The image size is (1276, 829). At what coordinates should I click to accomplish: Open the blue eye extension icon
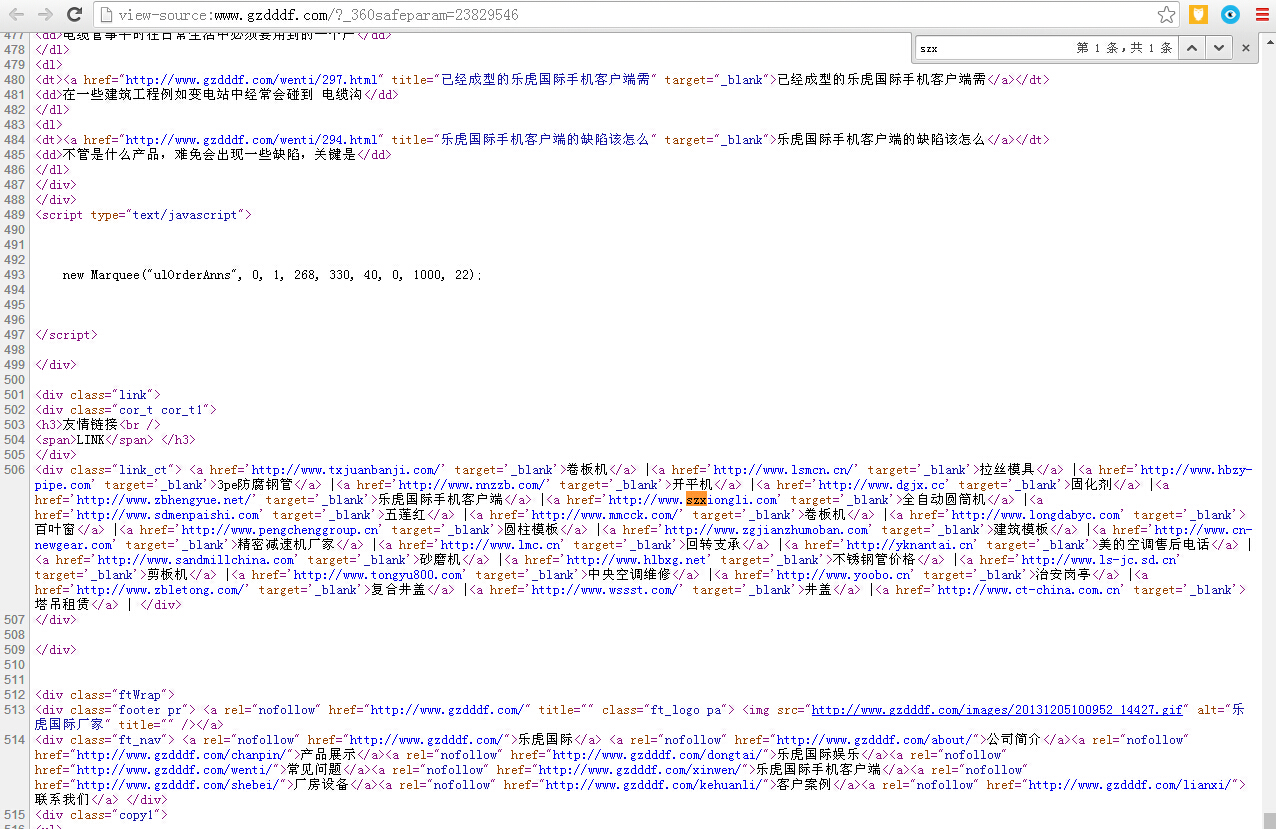coord(1230,15)
